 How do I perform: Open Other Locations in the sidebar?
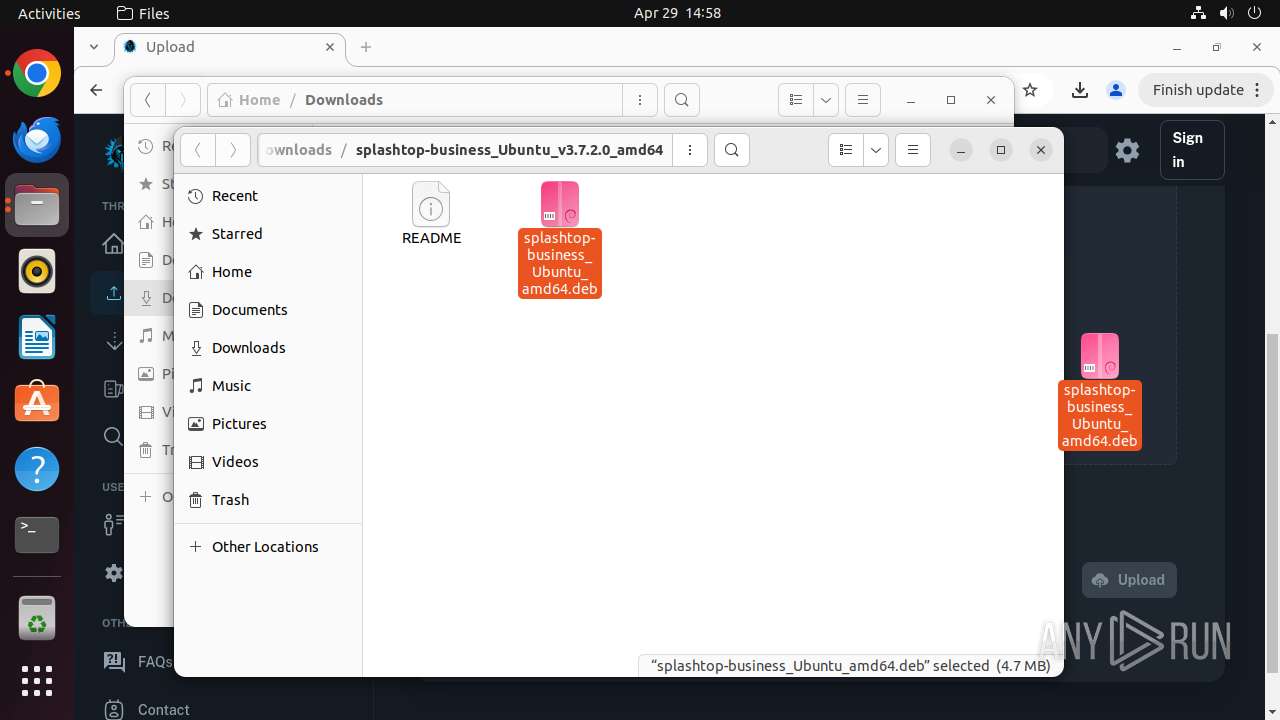coord(268,547)
